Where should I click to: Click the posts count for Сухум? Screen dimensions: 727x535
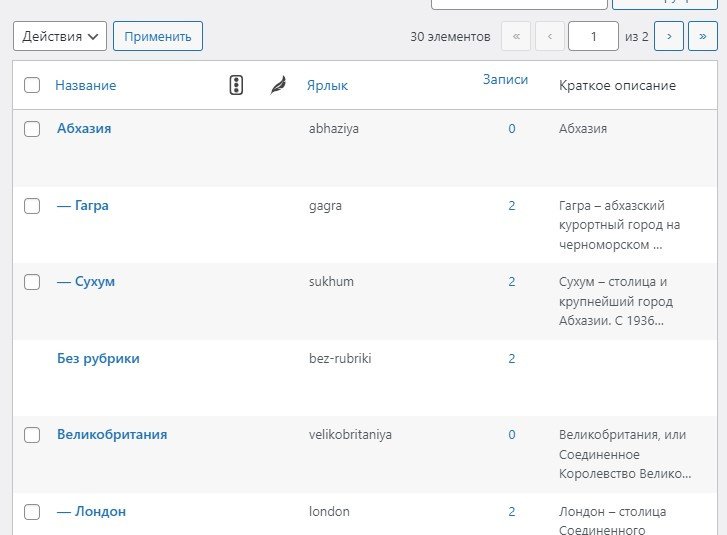[x=512, y=281]
